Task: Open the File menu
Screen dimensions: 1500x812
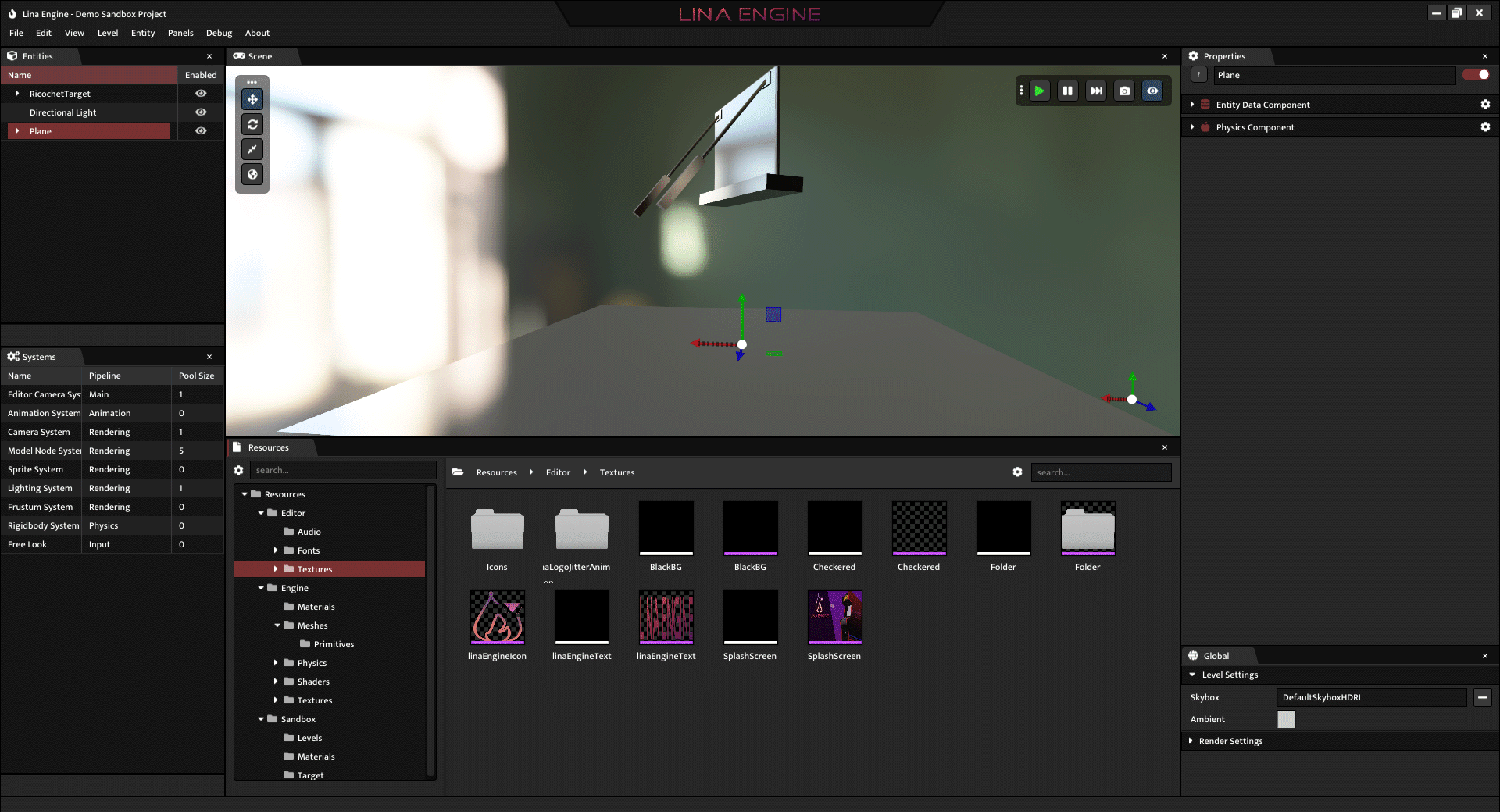Action: (x=16, y=33)
